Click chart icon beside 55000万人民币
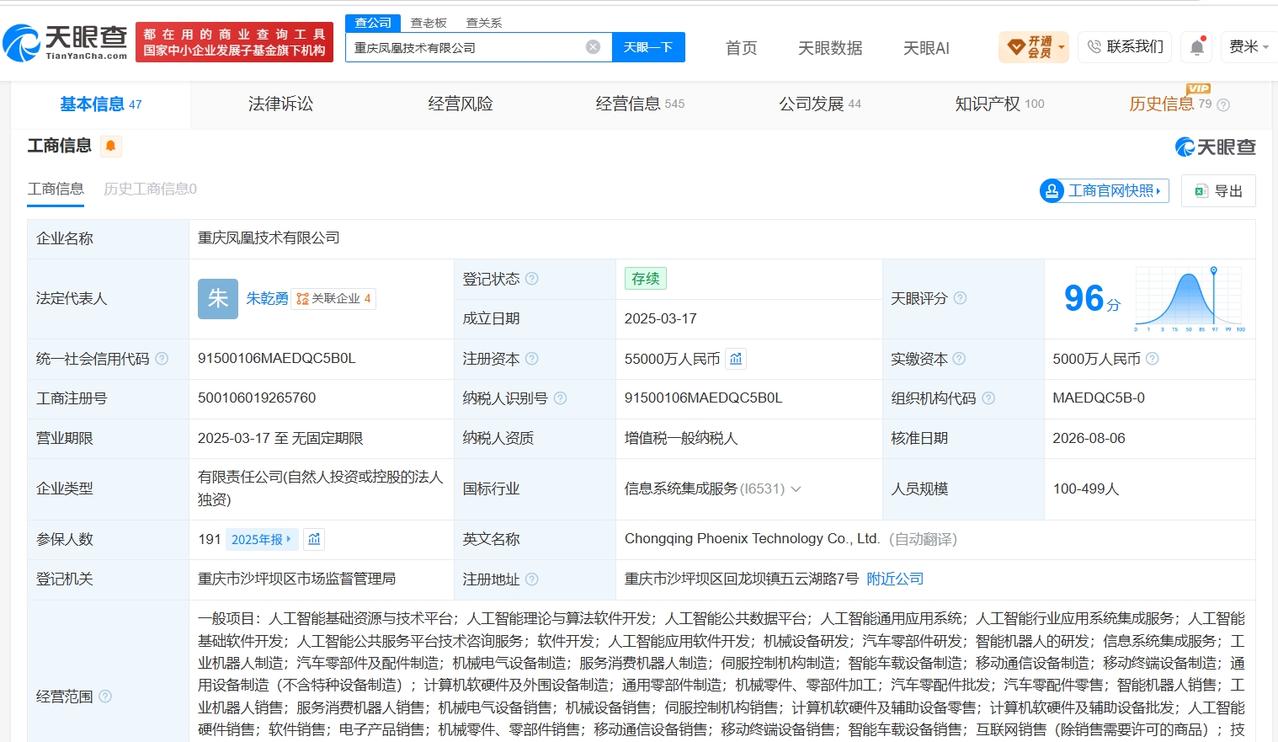Viewport: 1278px width, 742px height. point(736,358)
